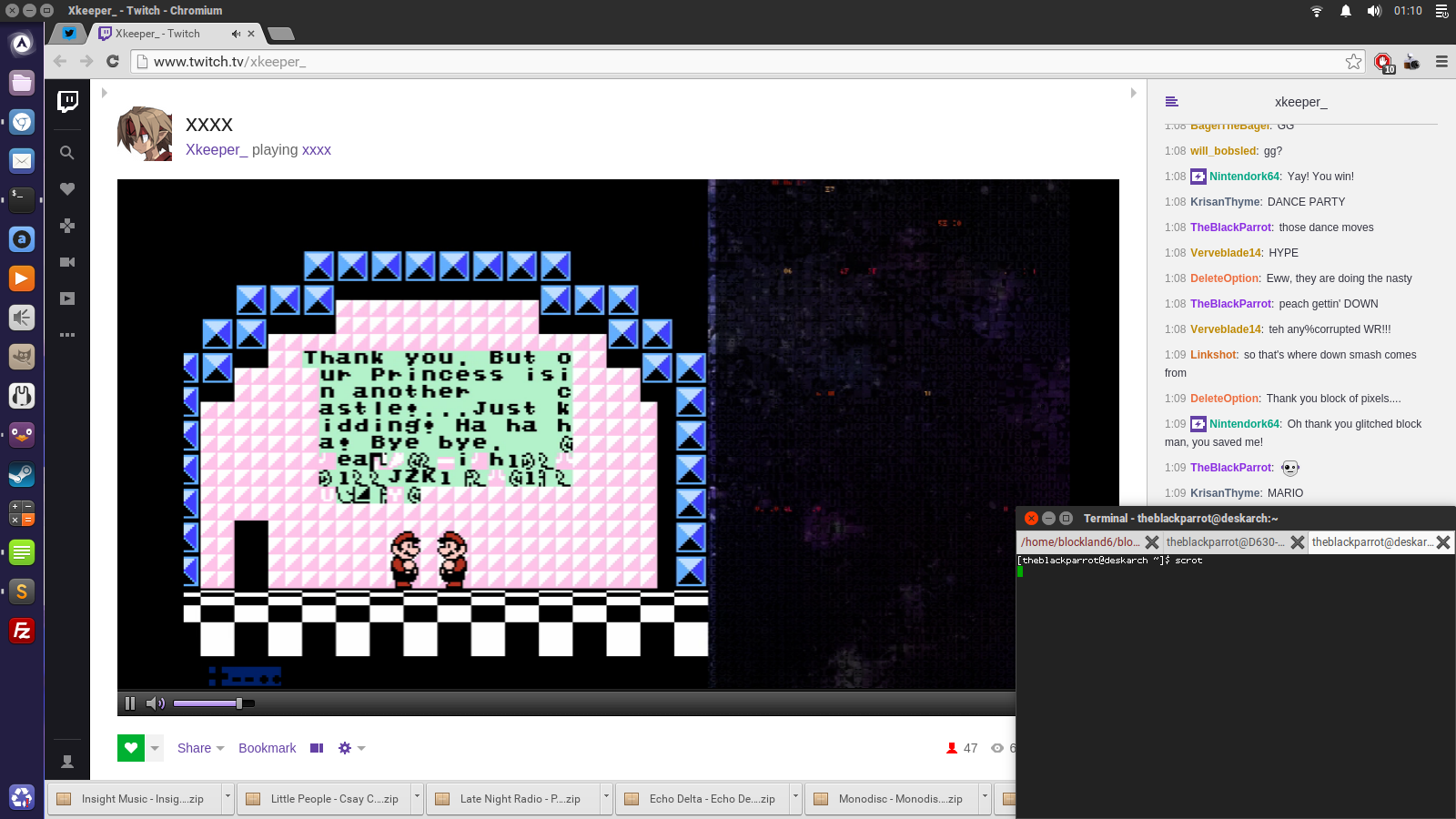The width and height of the screenshot is (1456, 819).
Task: Open the Share dropdown
Action: 200,748
